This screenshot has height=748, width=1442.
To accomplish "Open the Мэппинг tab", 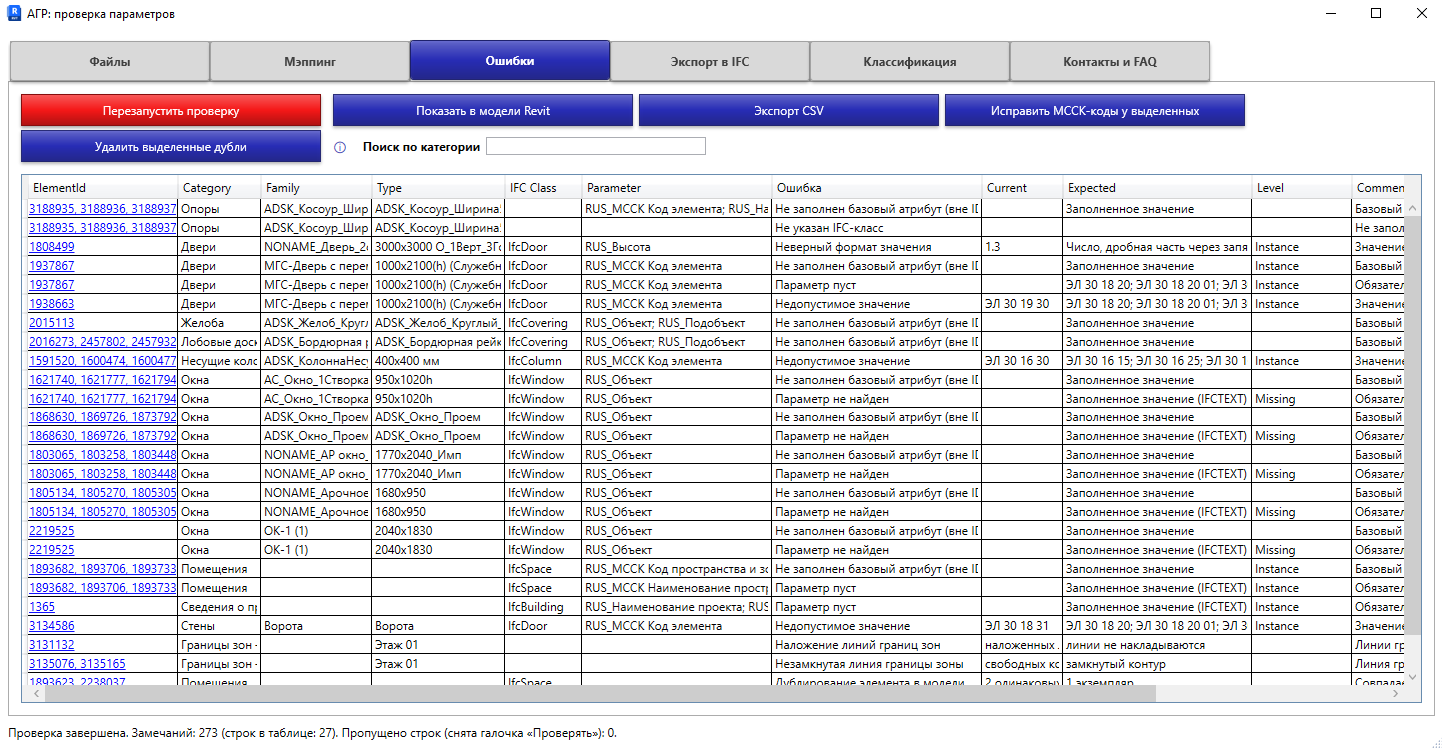I will pyautogui.click(x=310, y=61).
